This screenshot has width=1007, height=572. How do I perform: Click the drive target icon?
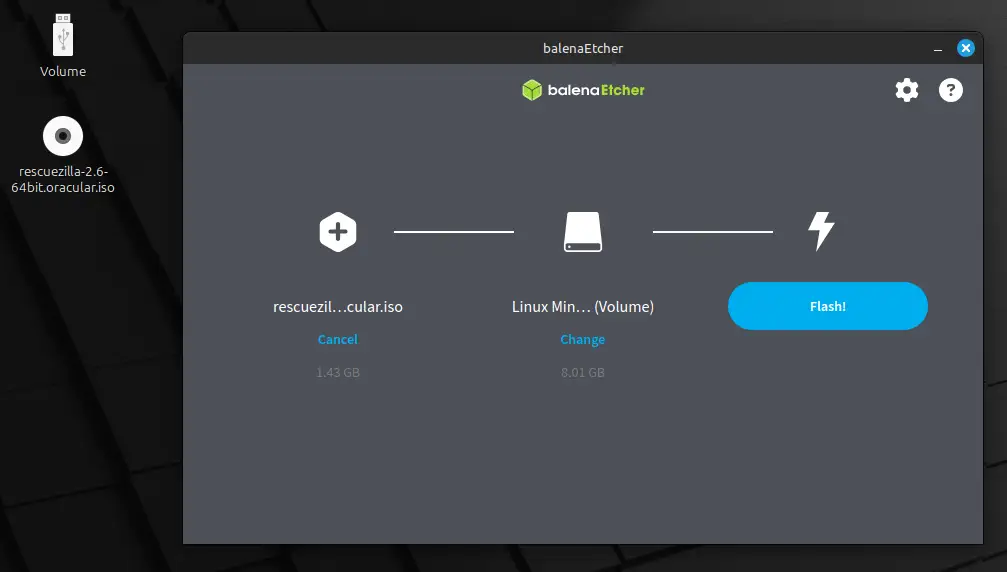point(582,232)
